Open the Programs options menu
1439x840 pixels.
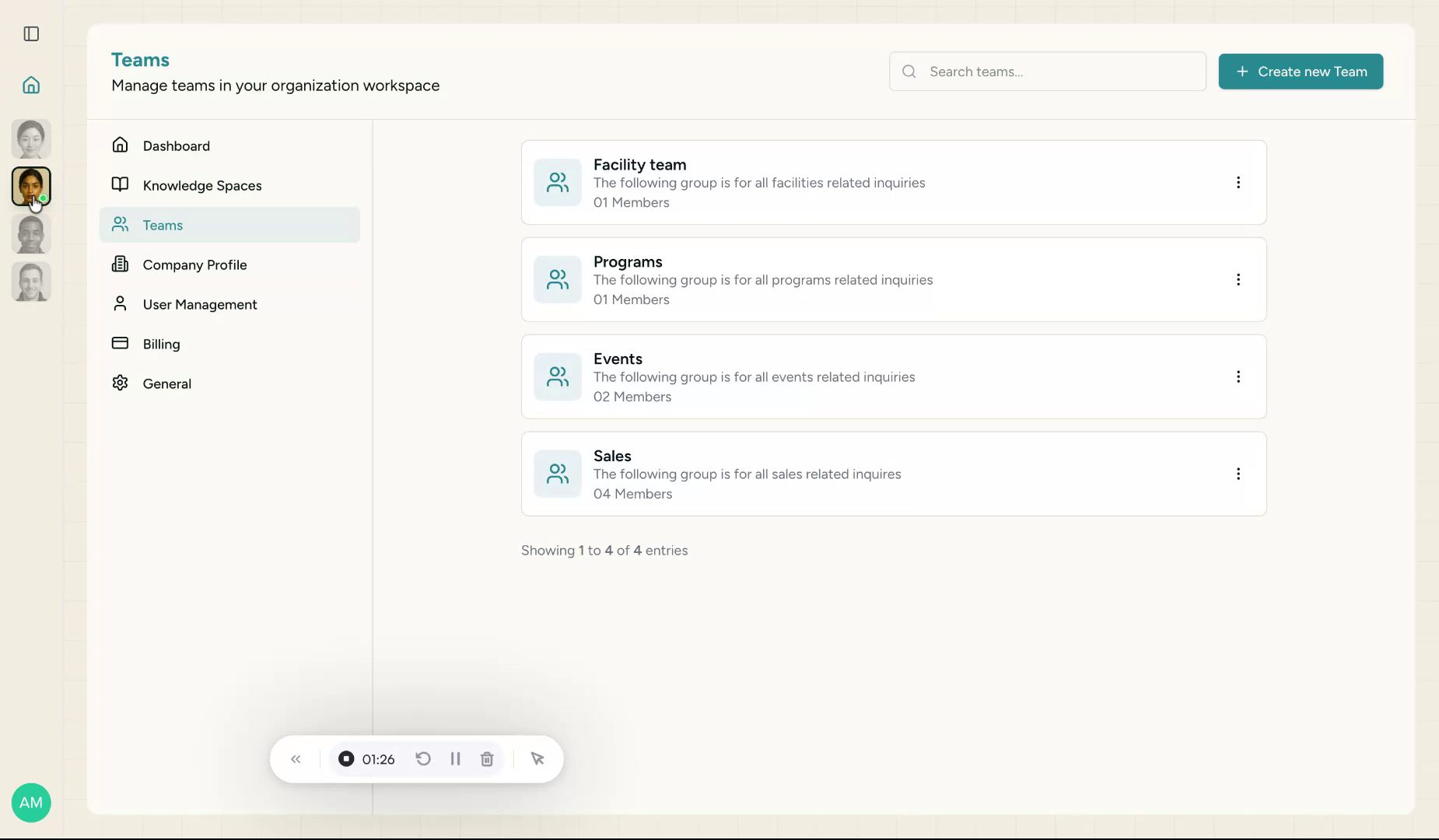(x=1238, y=279)
